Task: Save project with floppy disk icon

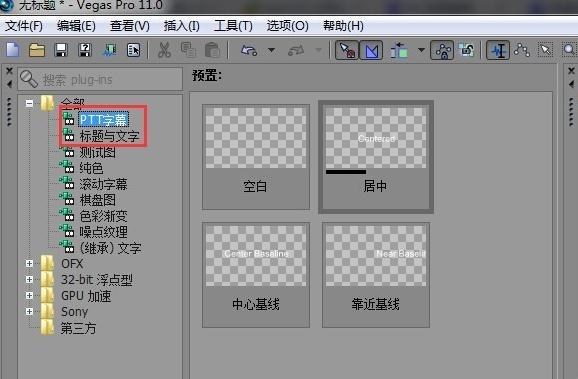Action: [x=61, y=50]
